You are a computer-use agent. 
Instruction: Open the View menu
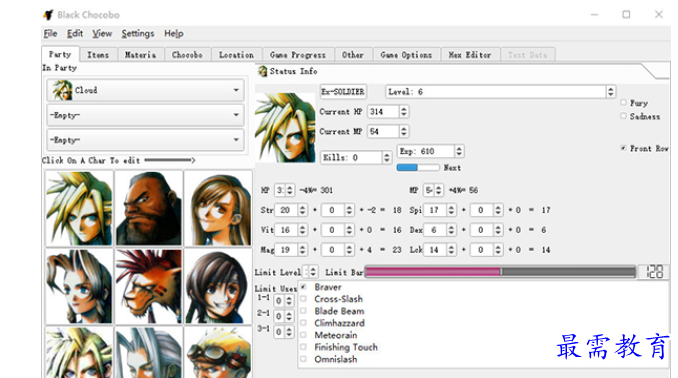click(102, 34)
